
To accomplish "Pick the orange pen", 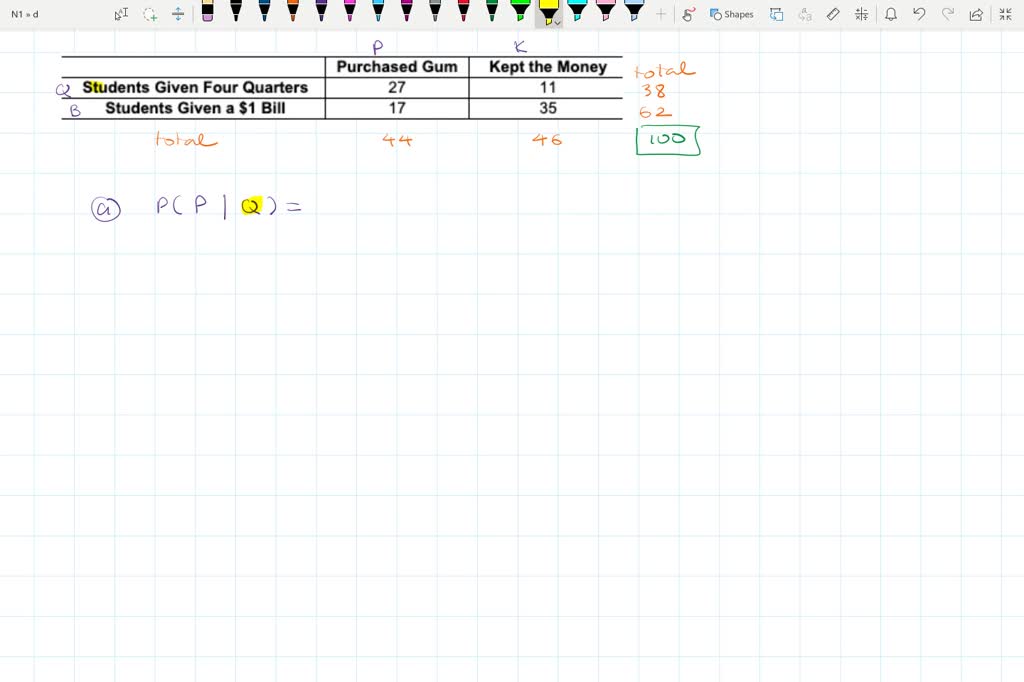I will pyautogui.click(x=292, y=12).
